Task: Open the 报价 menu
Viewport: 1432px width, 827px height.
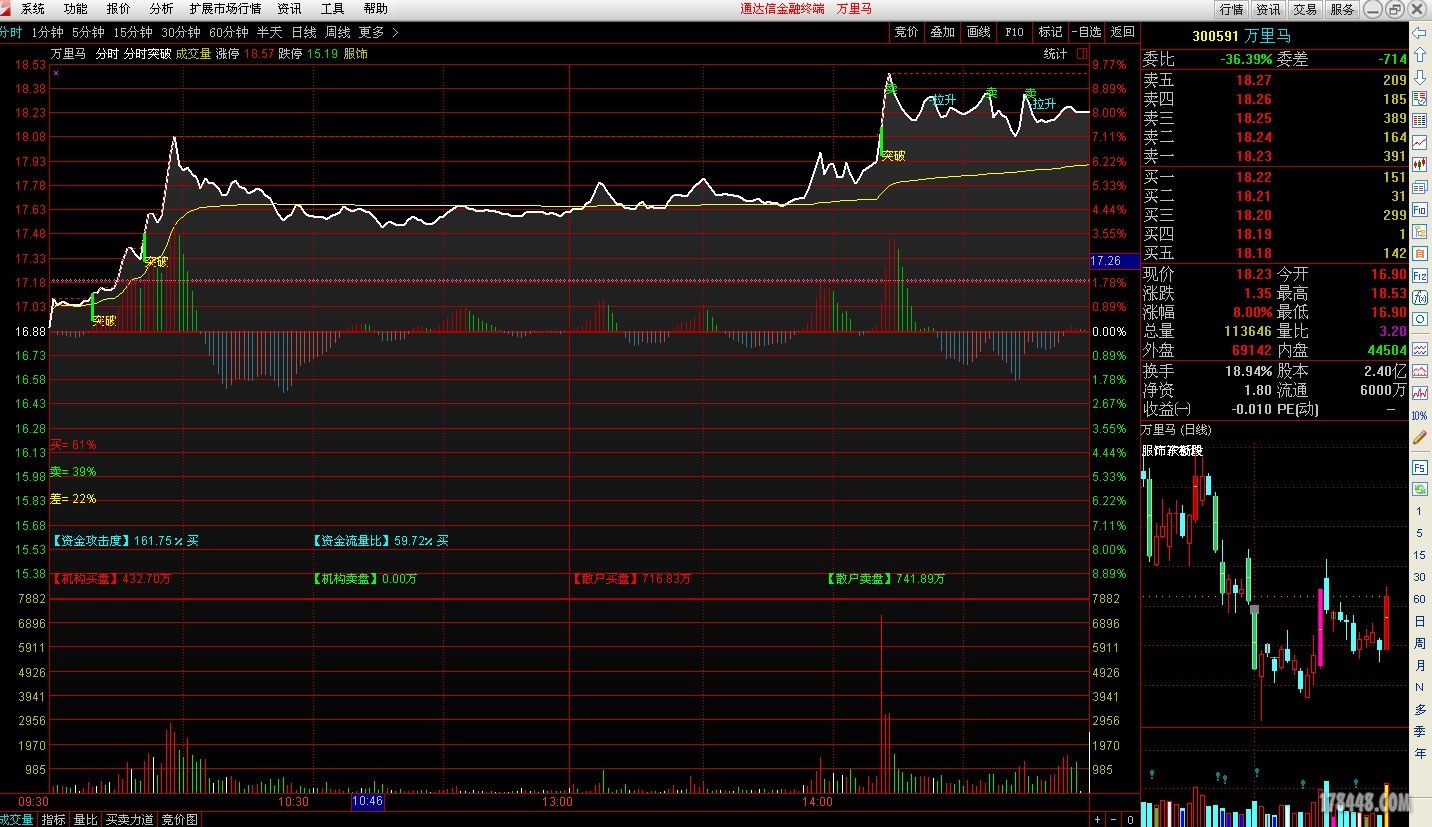Action: [118, 9]
